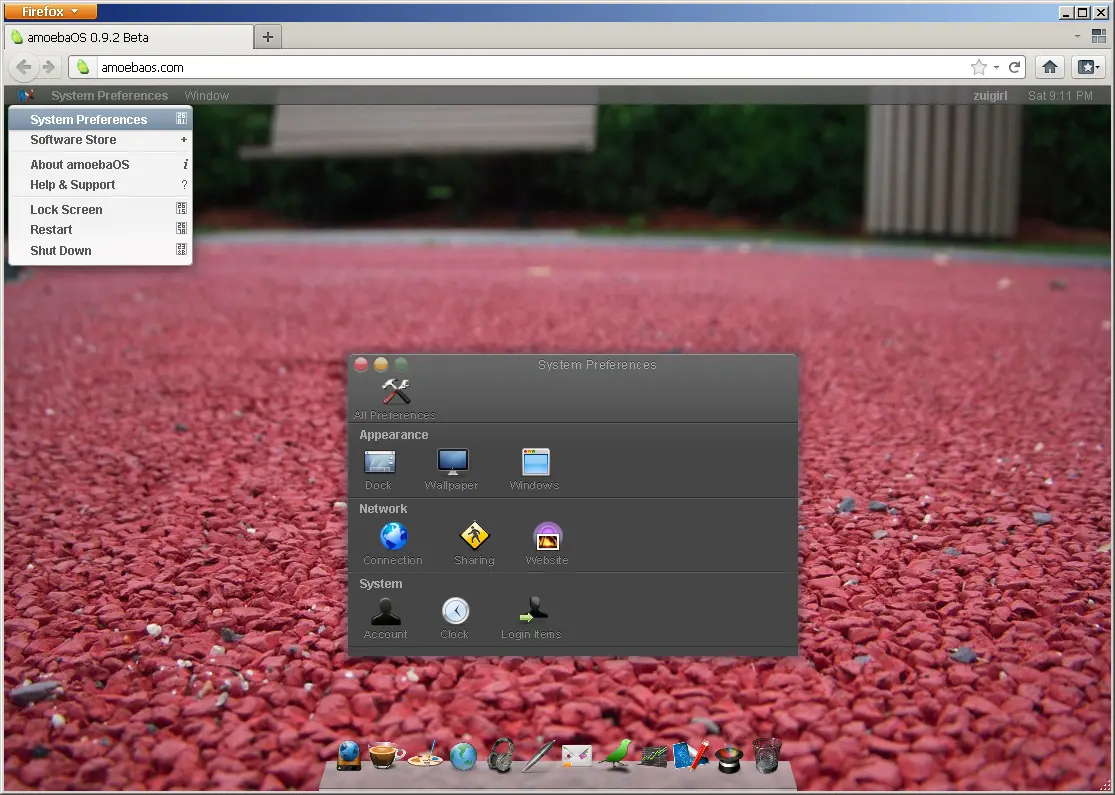The width and height of the screenshot is (1115, 795).
Task: Select Software Store from the menu
Action: click(x=73, y=140)
